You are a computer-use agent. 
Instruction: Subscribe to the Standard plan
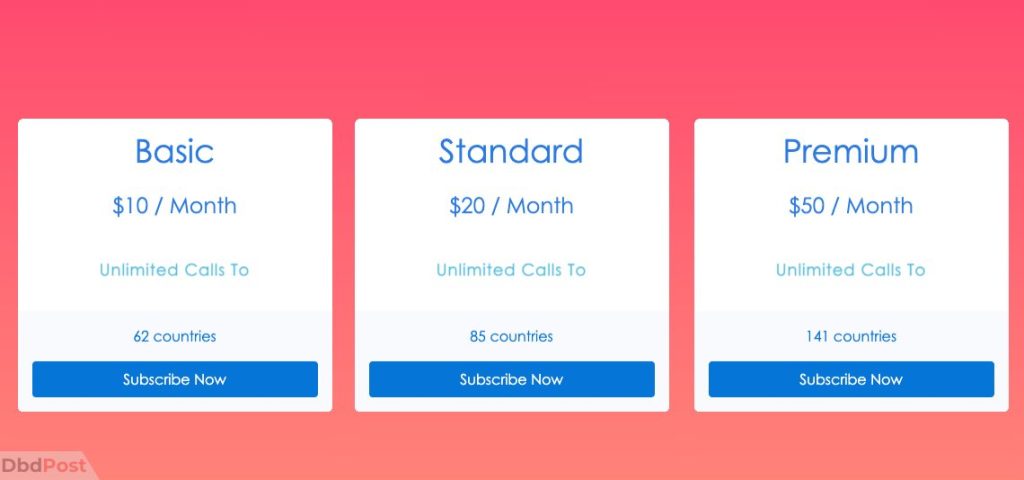[511, 379]
